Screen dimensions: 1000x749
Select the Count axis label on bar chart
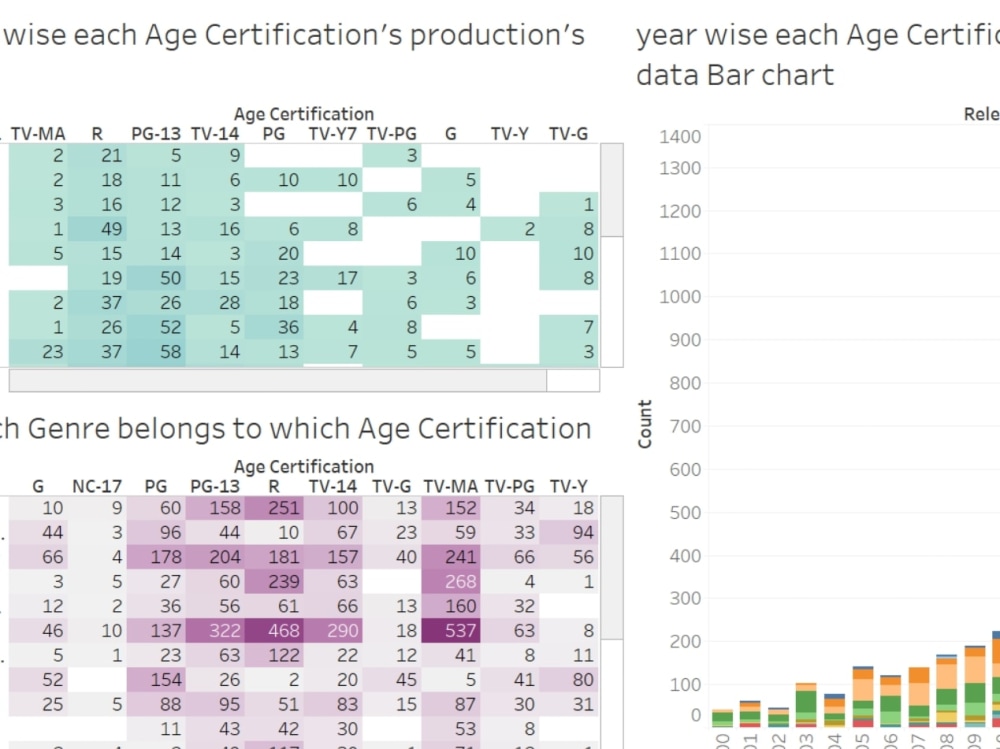pyautogui.click(x=645, y=425)
